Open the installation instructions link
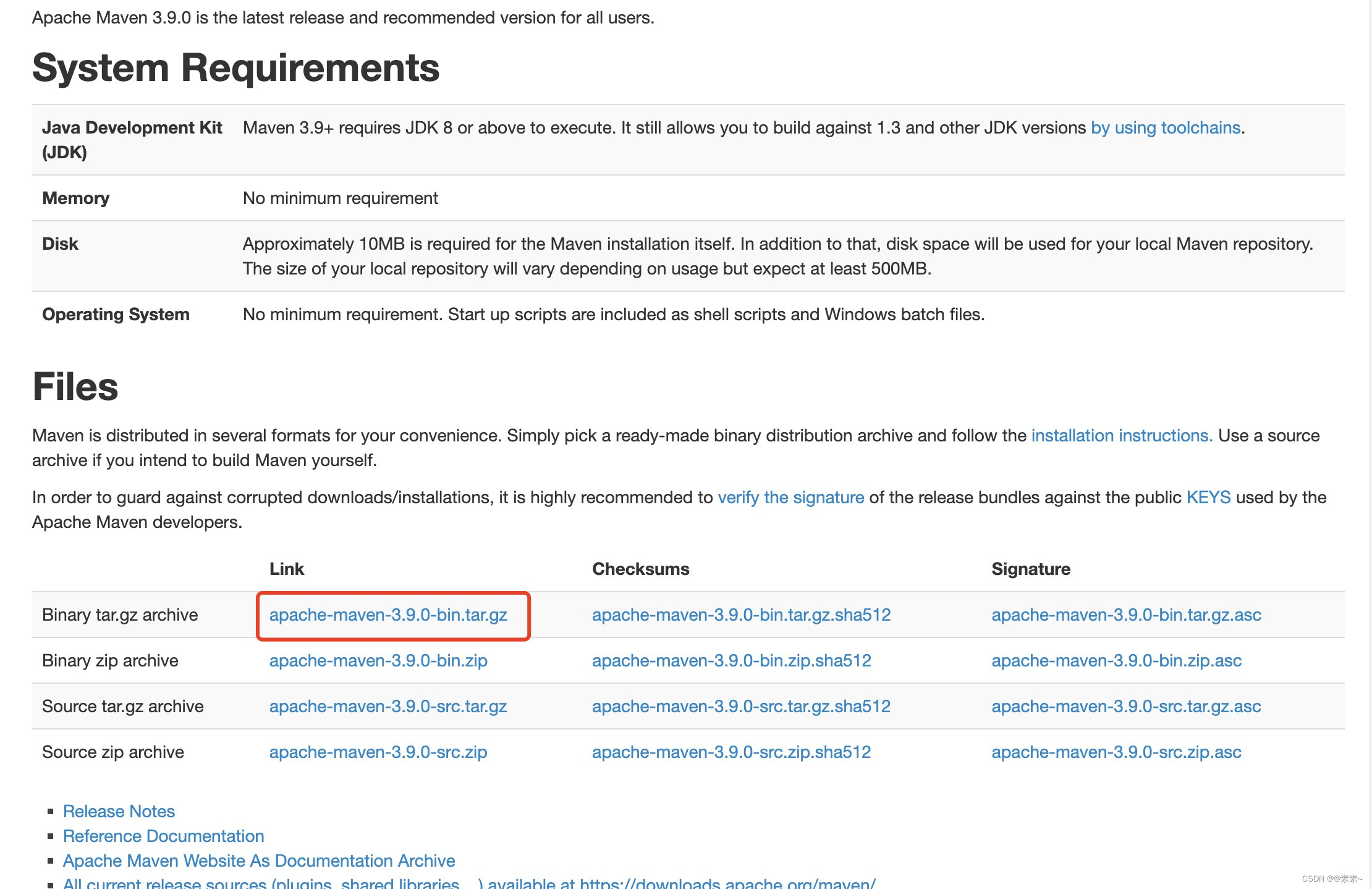The width and height of the screenshot is (1372, 889). coord(1122,435)
